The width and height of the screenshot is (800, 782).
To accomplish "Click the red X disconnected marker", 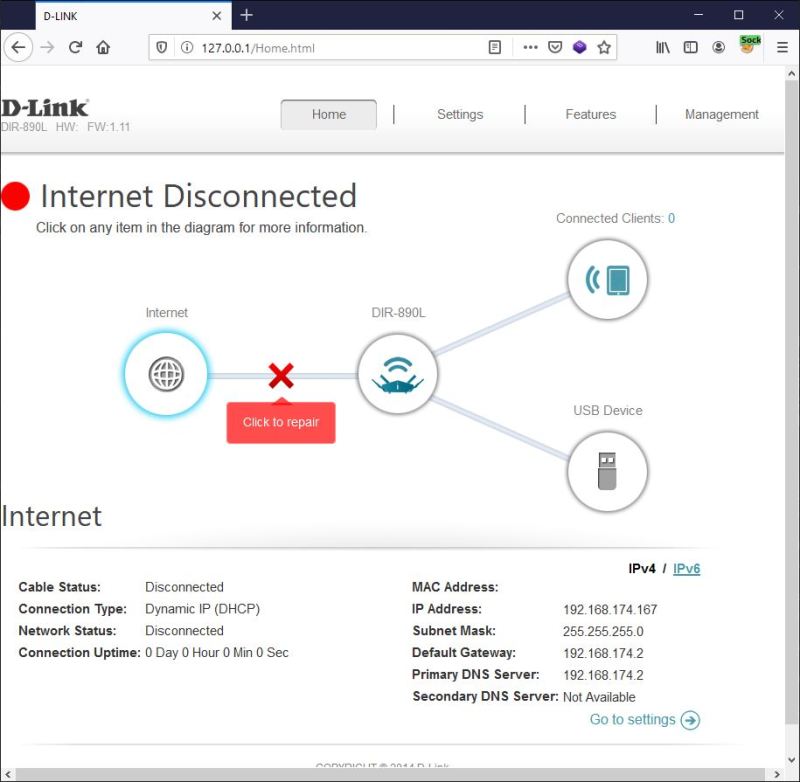I will click(281, 376).
